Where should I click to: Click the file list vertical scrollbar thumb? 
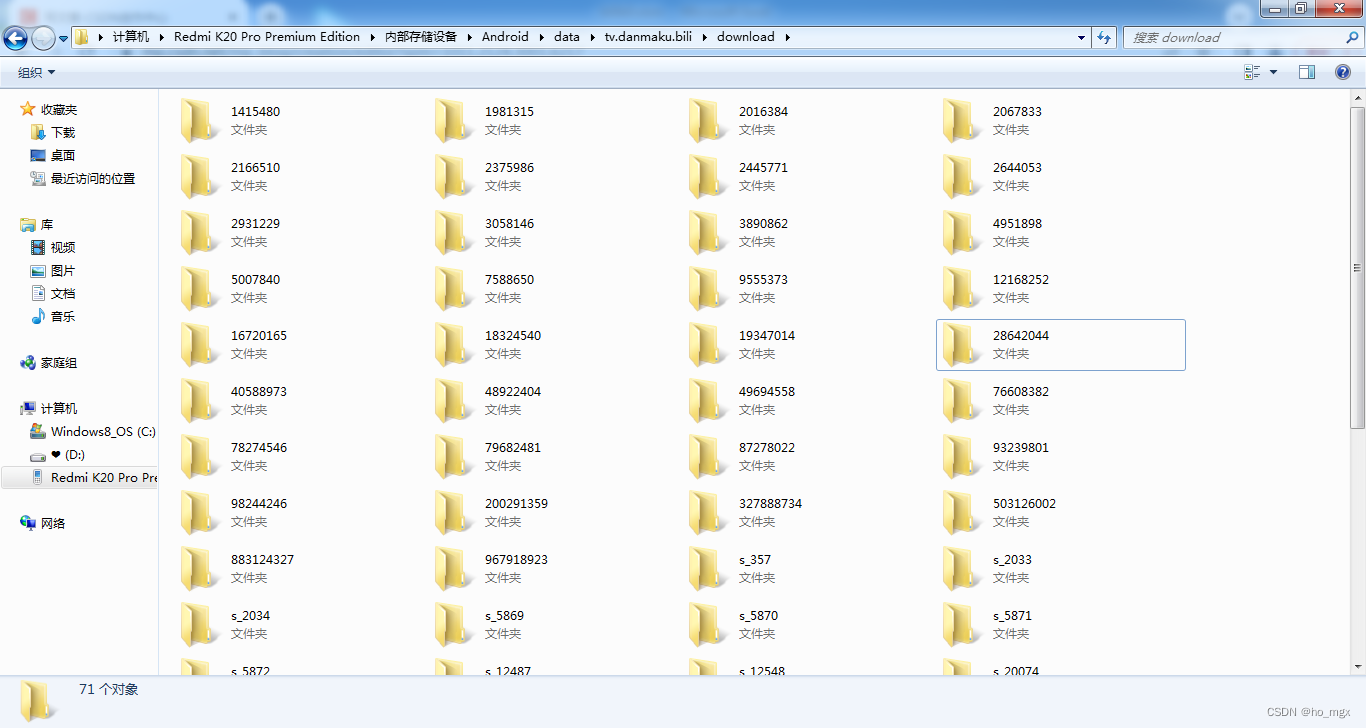tap(1357, 267)
